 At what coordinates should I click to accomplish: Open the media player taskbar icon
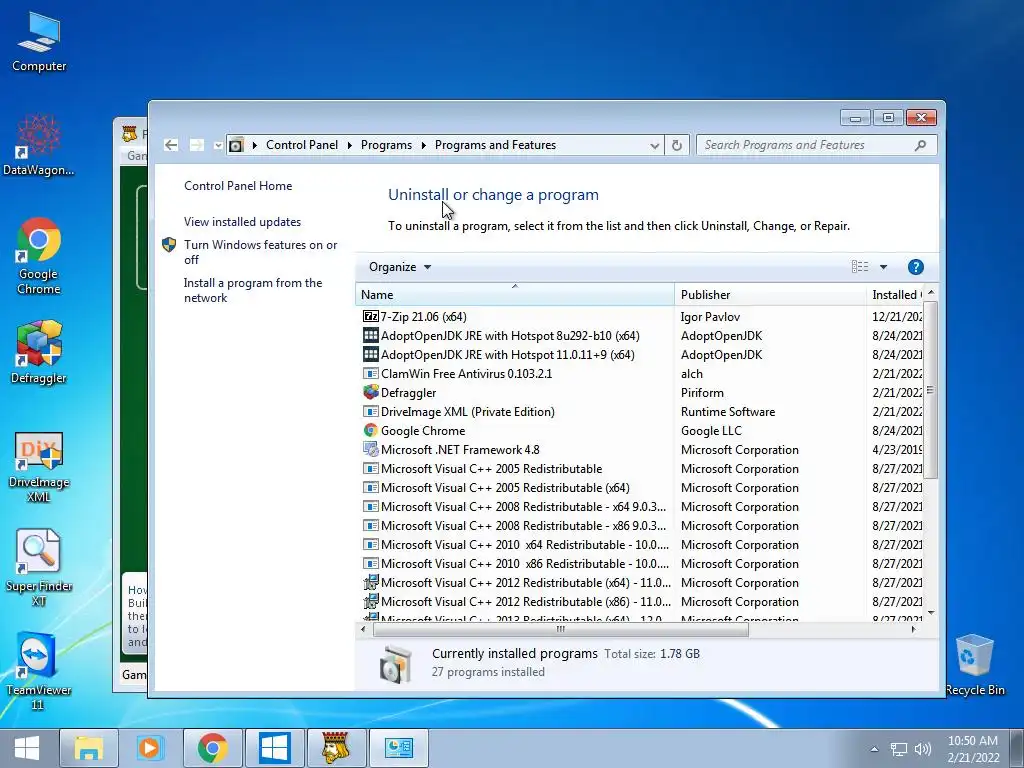[x=150, y=748]
